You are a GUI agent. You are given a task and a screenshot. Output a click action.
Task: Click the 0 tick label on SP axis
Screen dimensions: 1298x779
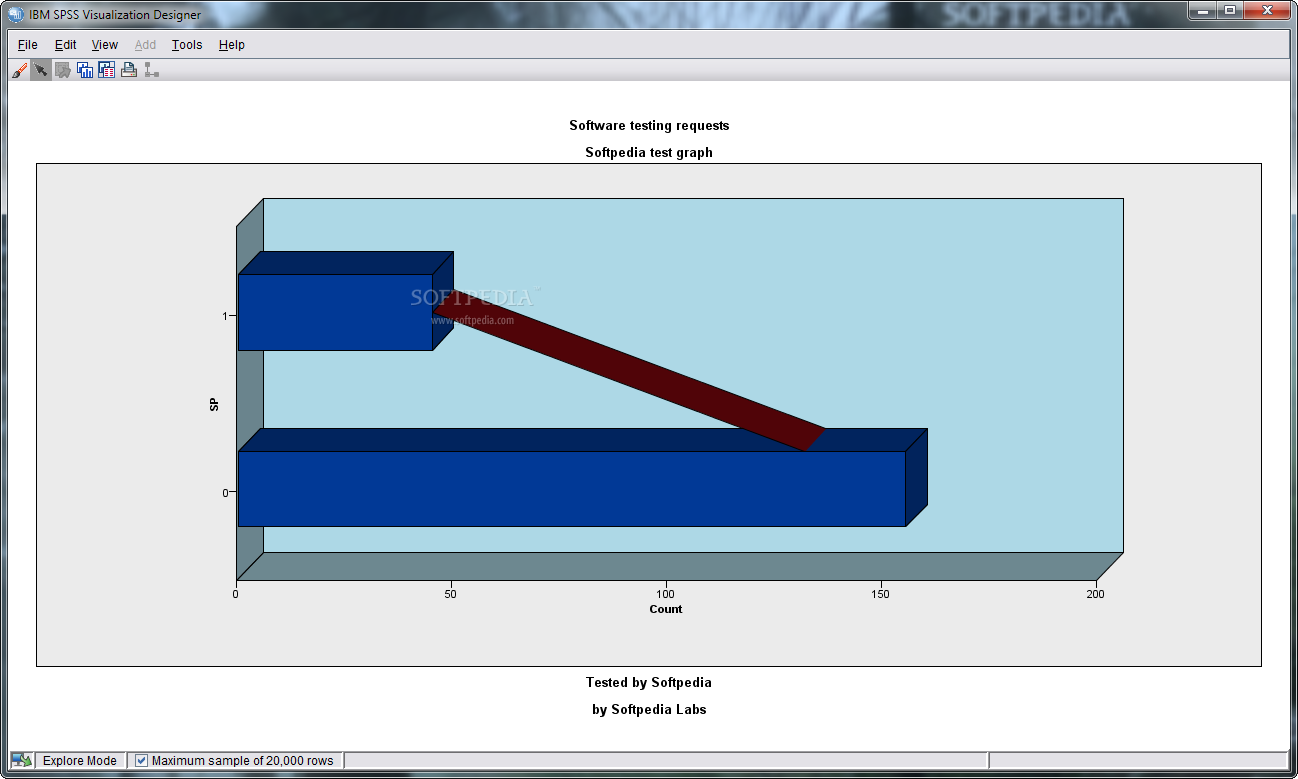coord(226,492)
